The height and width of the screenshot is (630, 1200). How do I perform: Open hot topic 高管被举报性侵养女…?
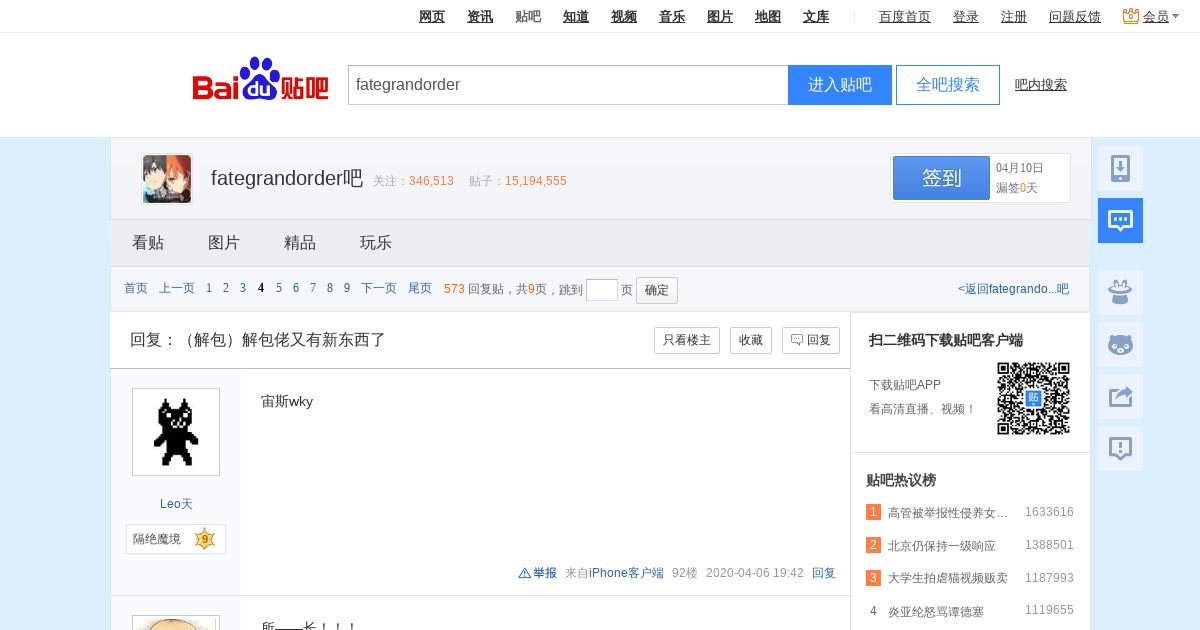point(948,513)
